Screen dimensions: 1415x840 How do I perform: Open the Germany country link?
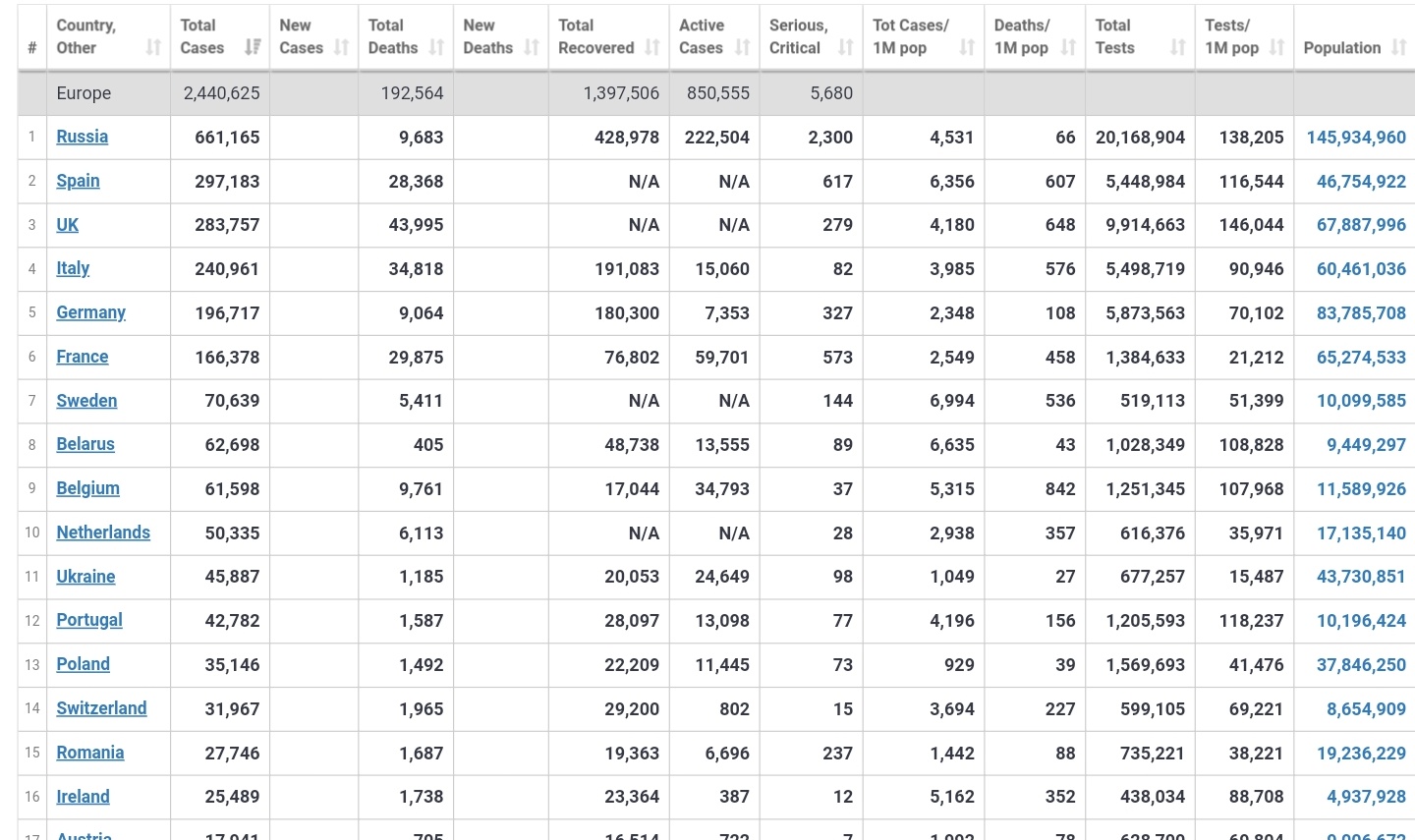[x=90, y=312]
